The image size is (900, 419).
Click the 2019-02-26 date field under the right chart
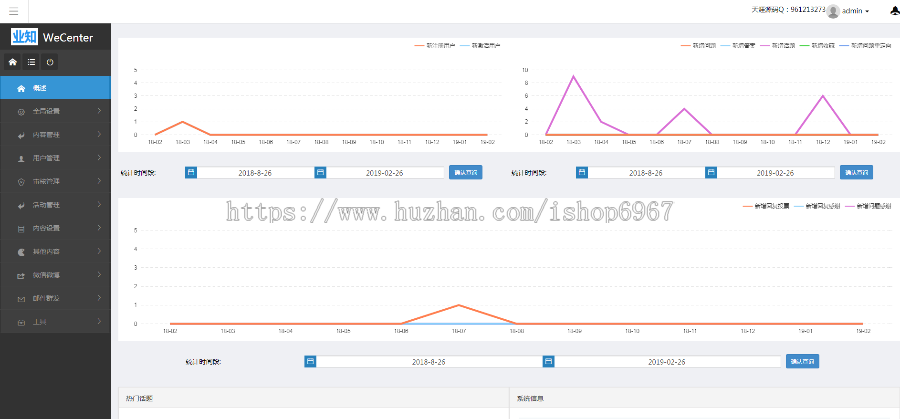coord(776,172)
